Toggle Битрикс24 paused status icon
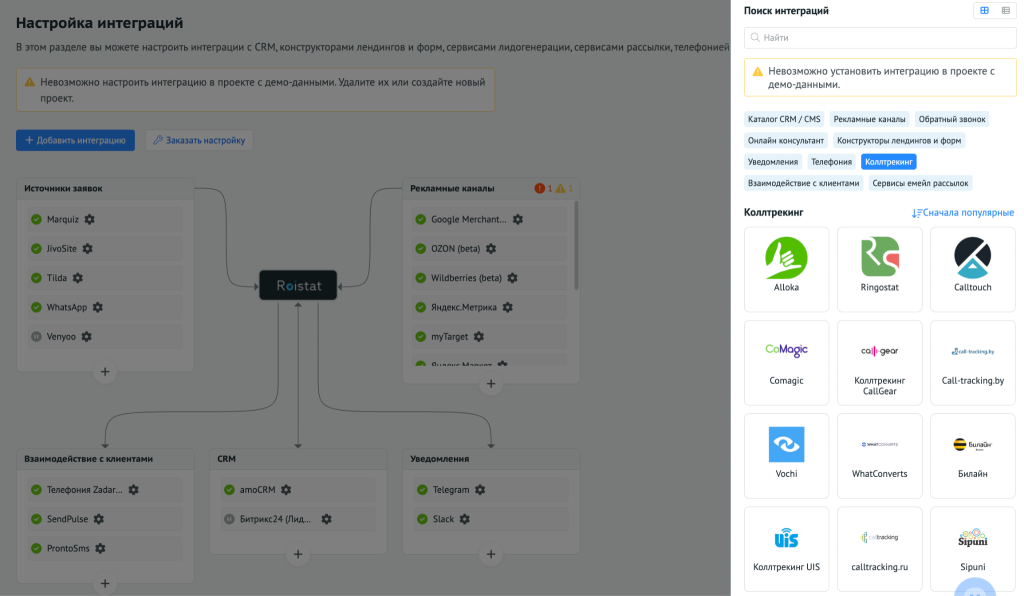 coord(229,519)
